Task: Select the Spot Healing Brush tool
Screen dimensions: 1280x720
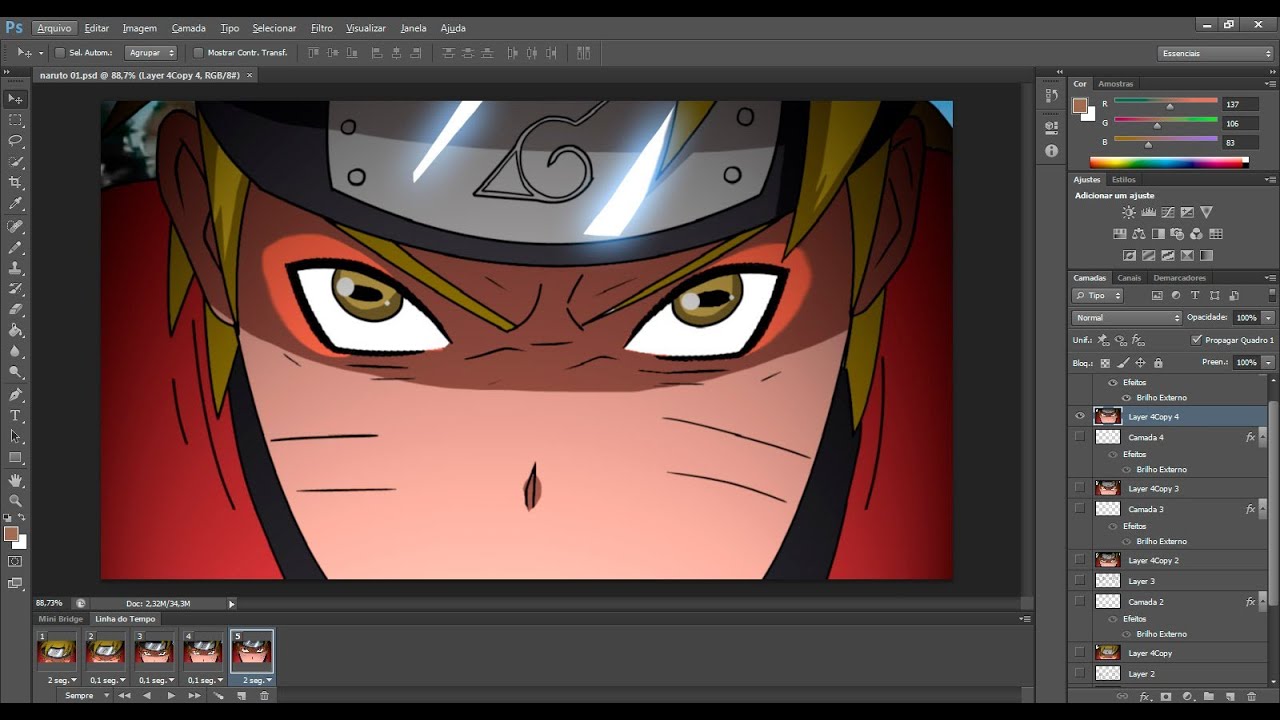Action: tap(15, 227)
